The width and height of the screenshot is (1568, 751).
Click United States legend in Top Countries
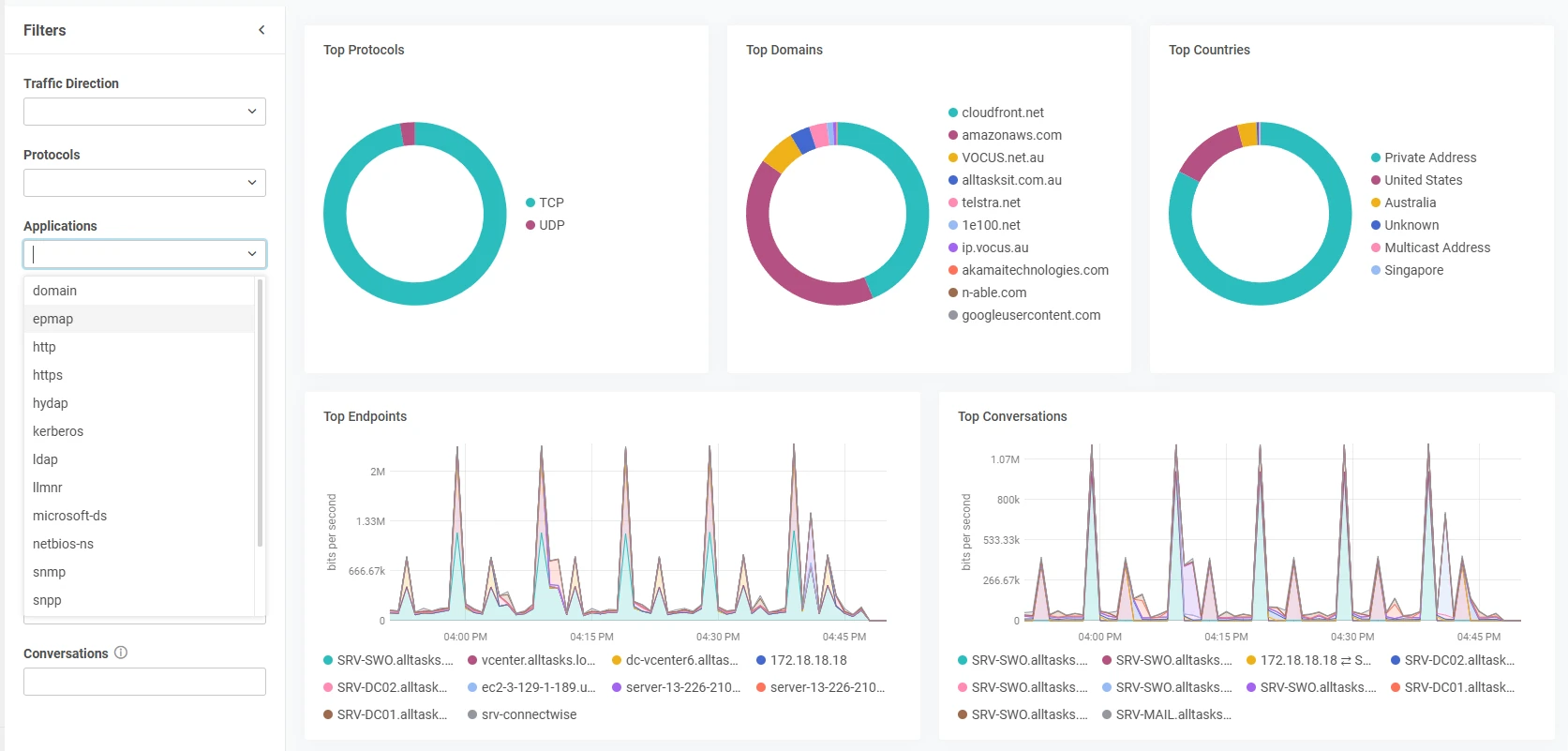(1423, 180)
